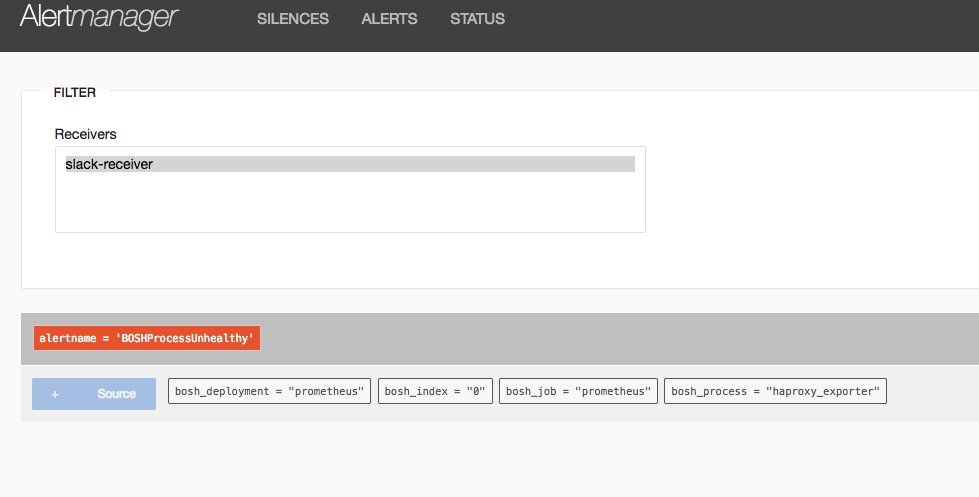Image resolution: width=979 pixels, height=497 pixels.
Task: Click the bosh_index = "0" label
Action: 435,391
